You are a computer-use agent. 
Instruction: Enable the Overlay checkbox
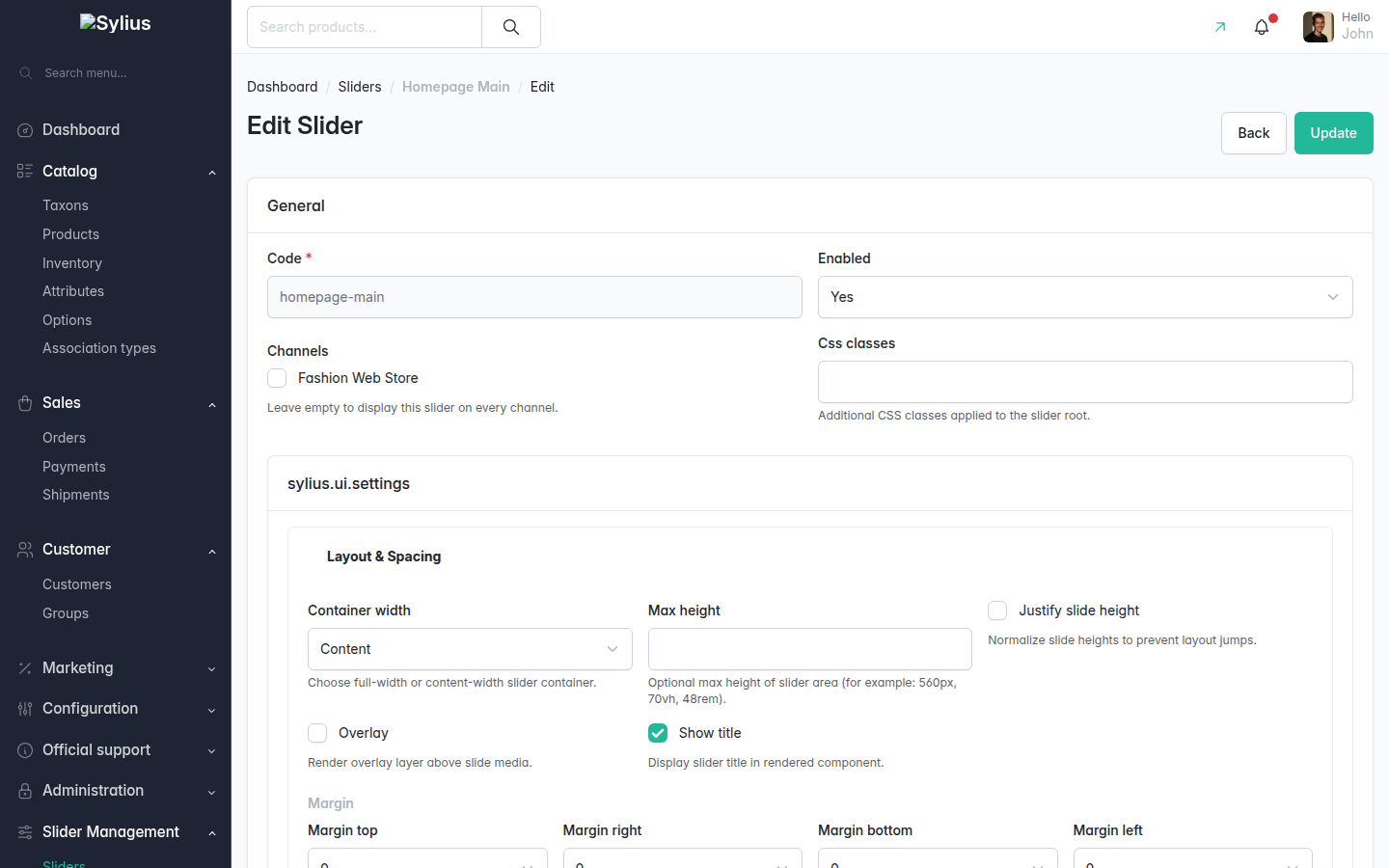[x=317, y=733]
